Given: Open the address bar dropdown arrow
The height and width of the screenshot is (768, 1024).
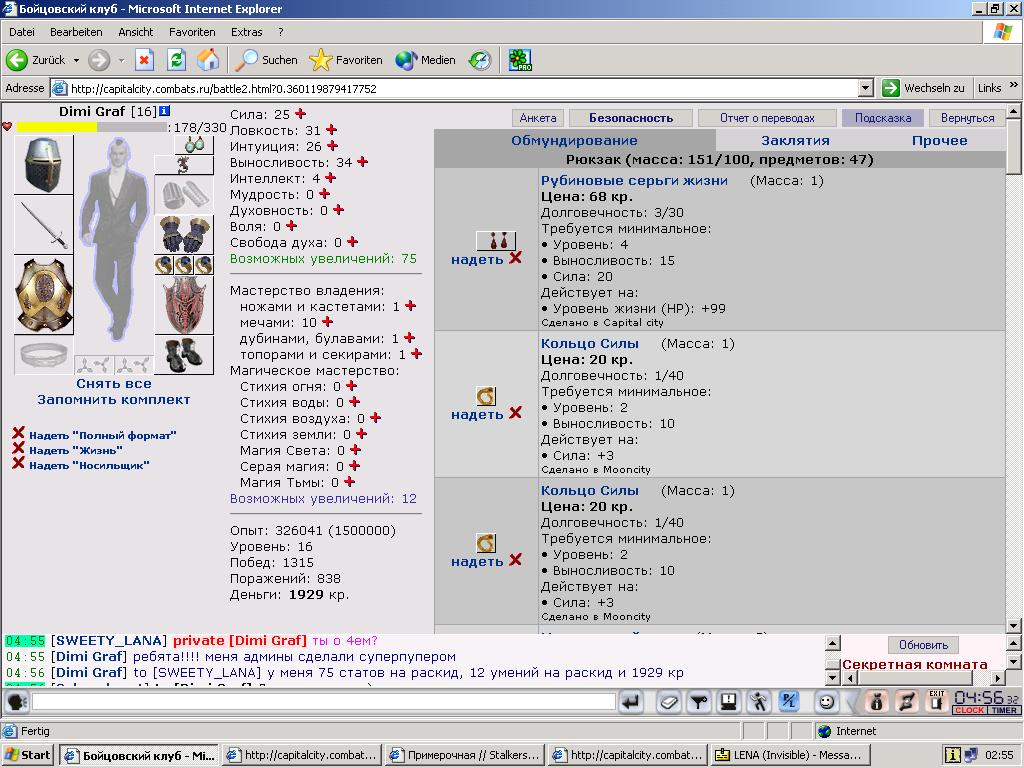Looking at the screenshot, I should [x=866, y=88].
